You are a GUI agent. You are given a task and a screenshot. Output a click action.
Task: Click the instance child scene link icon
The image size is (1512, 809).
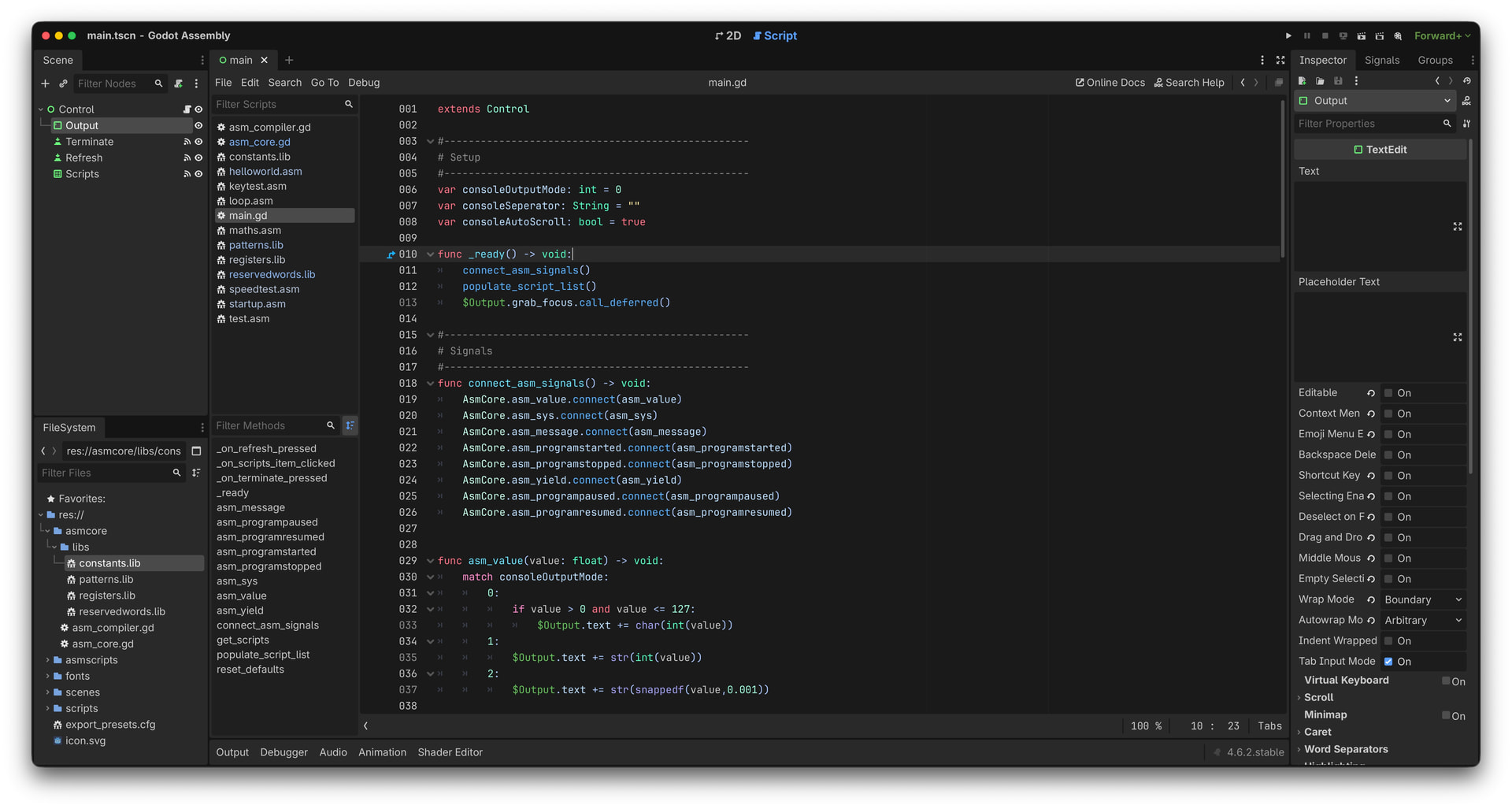63,83
